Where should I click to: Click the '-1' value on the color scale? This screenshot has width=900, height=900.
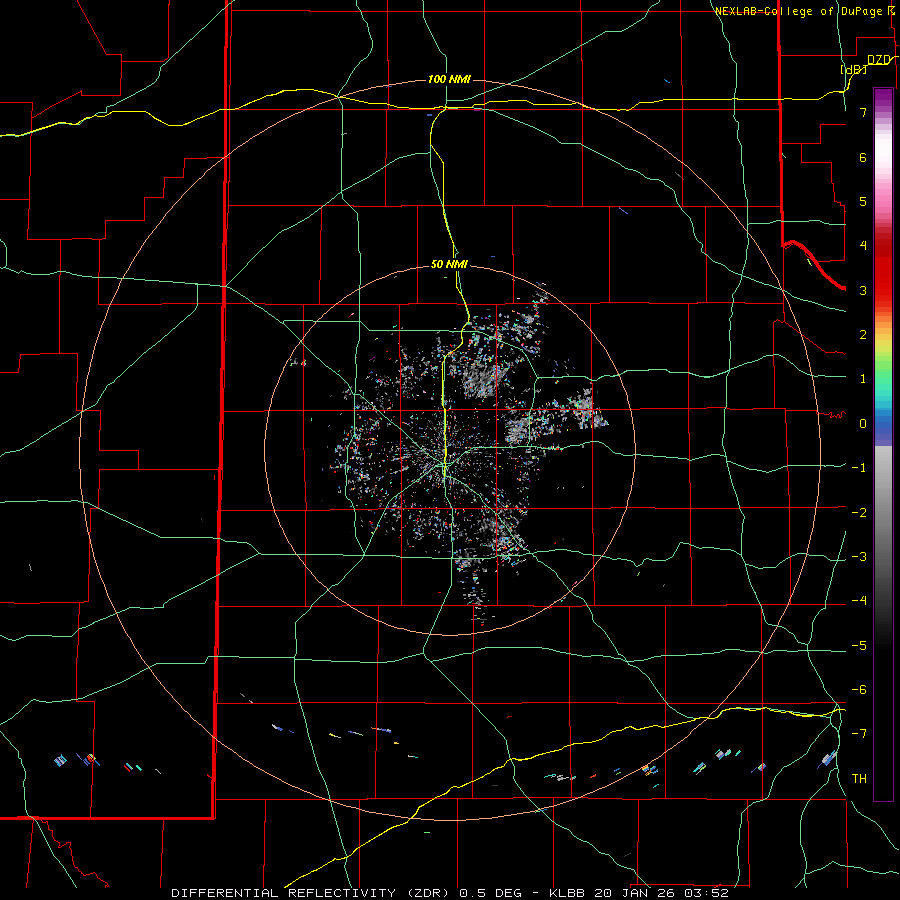(x=859, y=468)
